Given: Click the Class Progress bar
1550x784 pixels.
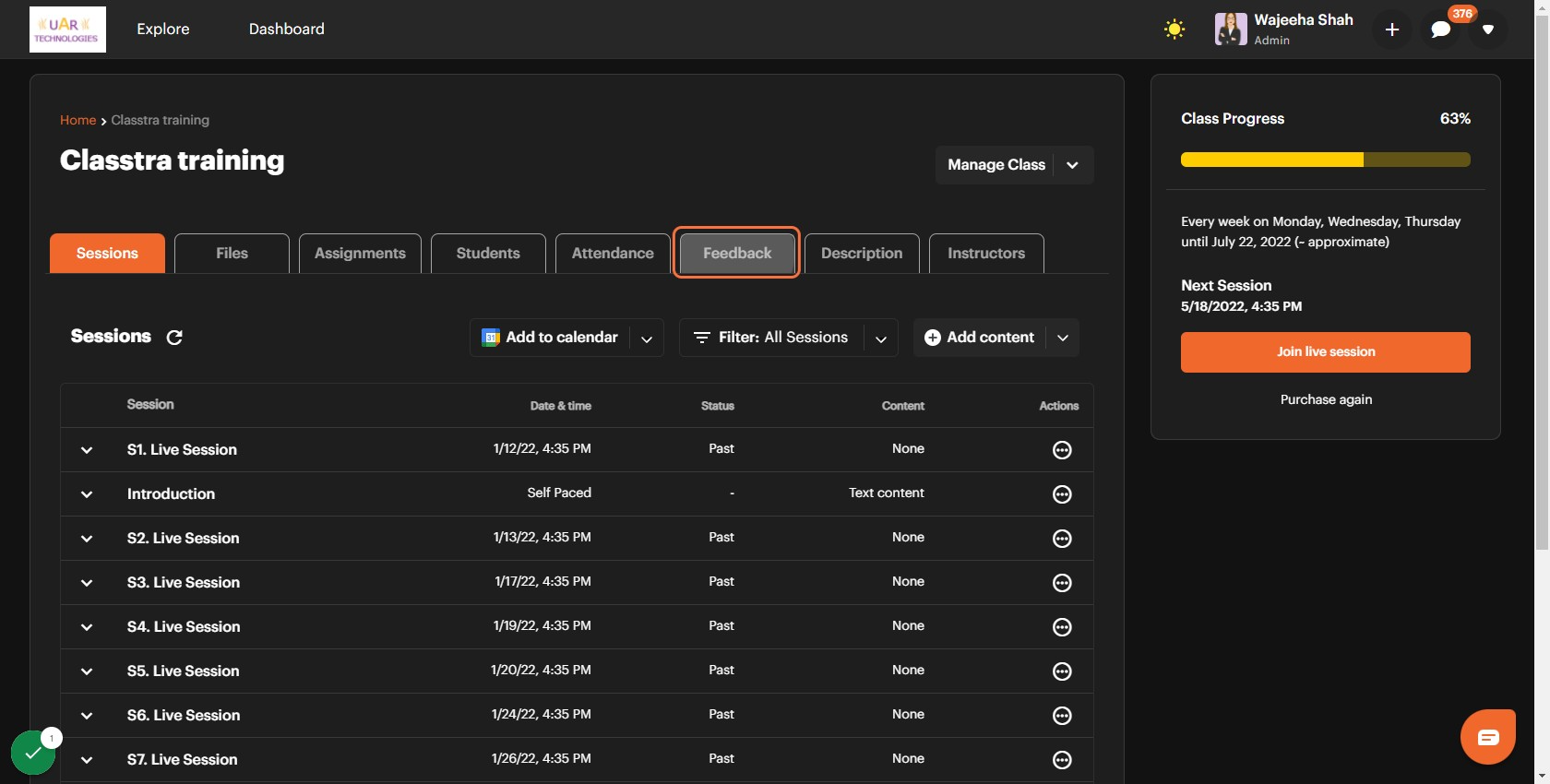Looking at the screenshot, I should [x=1326, y=160].
